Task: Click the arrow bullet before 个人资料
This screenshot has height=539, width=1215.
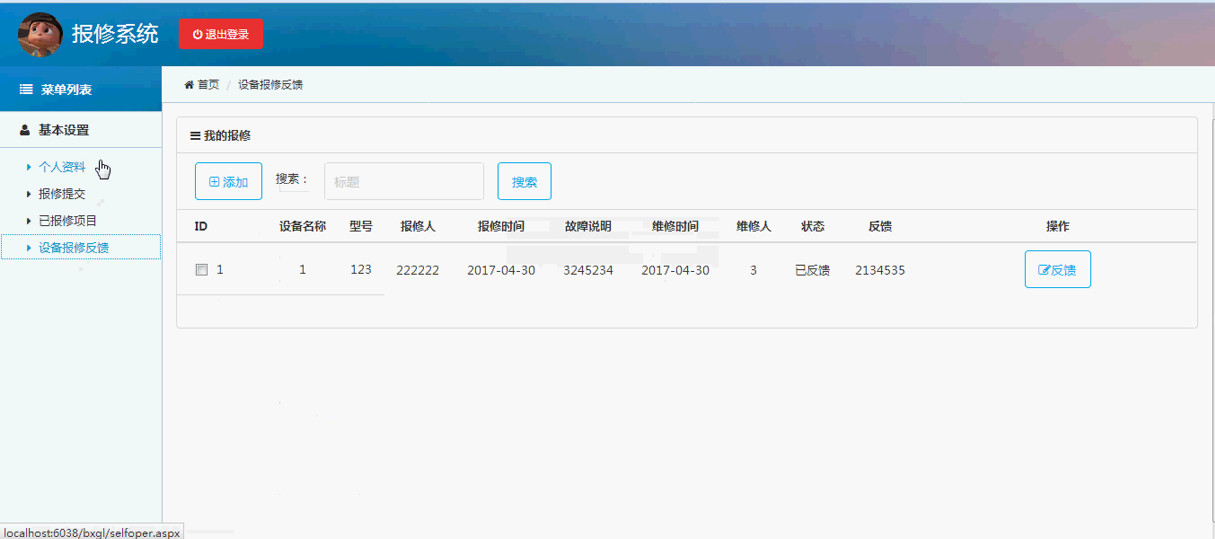Action: pos(29,167)
